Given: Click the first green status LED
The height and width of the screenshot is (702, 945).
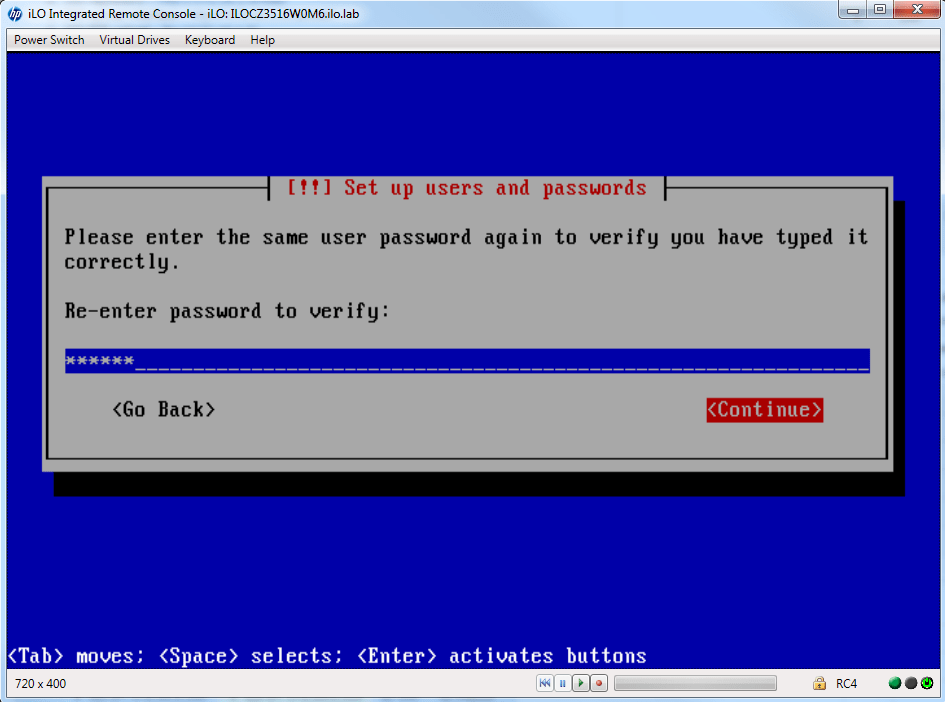Looking at the screenshot, I should pos(895,684).
